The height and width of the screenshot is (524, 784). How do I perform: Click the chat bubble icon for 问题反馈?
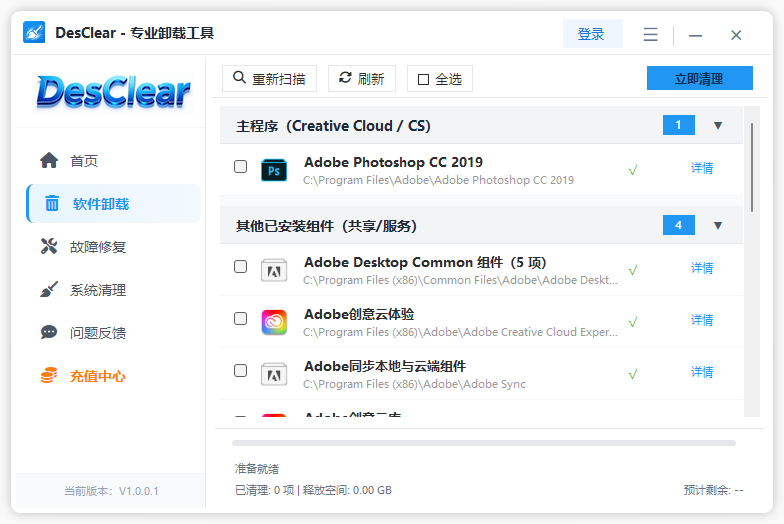(49, 332)
